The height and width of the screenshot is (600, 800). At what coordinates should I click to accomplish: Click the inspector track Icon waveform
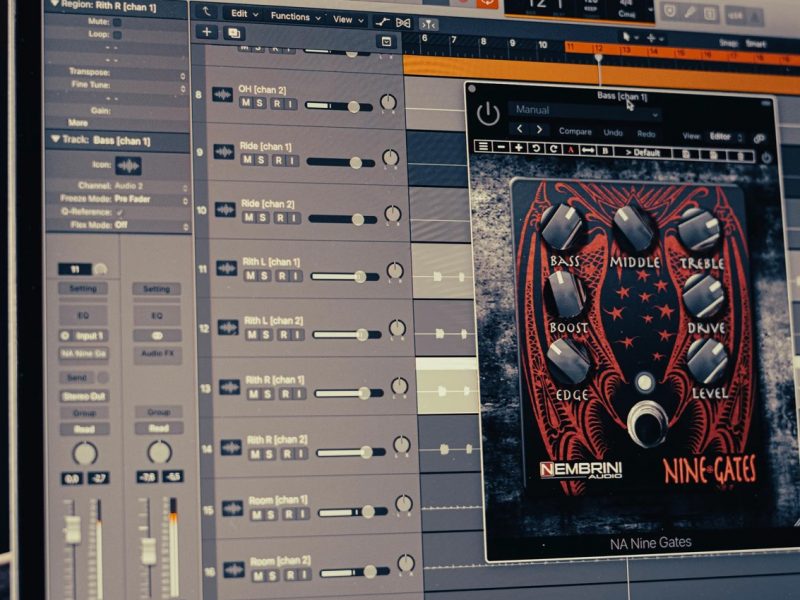pos(128,166)
